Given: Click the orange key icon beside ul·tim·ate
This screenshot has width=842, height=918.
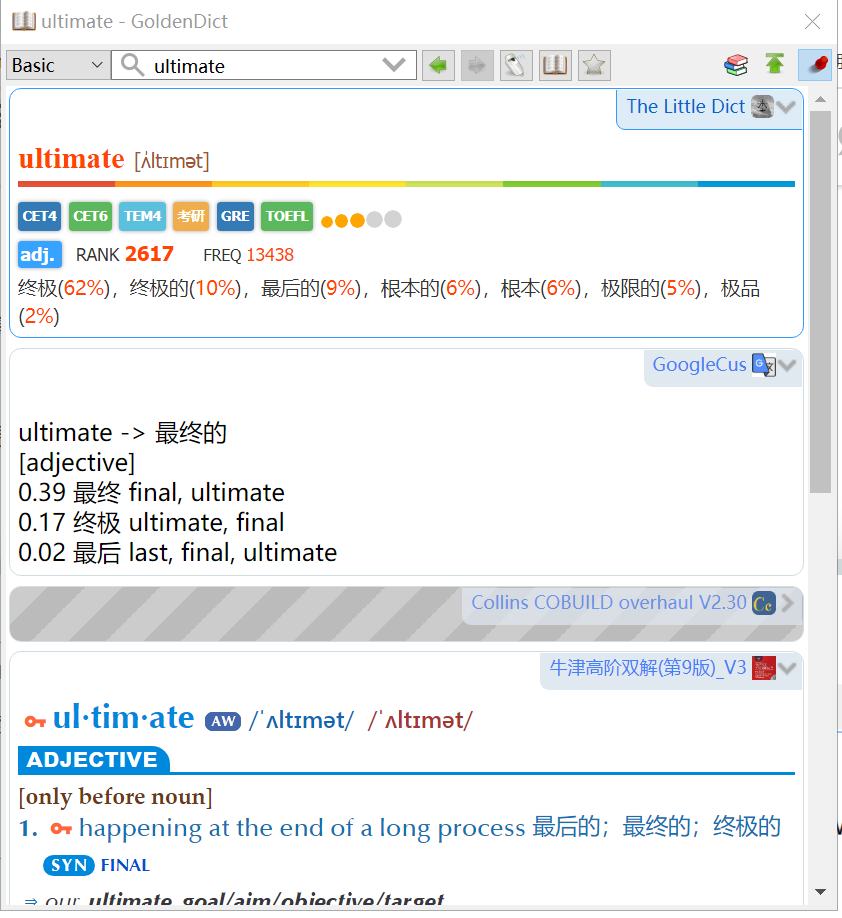Looking at the screenshot, I should tap(35, 721).
